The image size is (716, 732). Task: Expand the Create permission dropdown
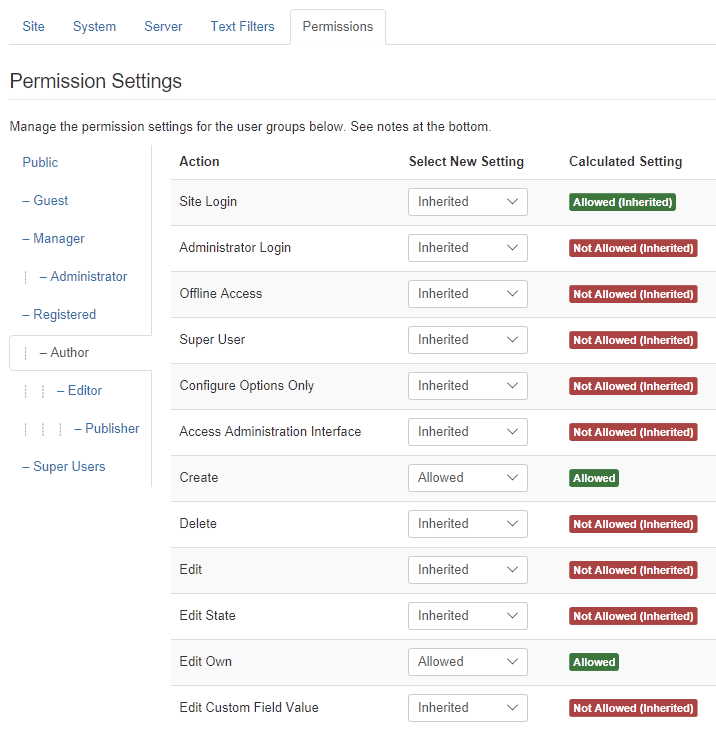pyautogui.click(x=468, y=478)
